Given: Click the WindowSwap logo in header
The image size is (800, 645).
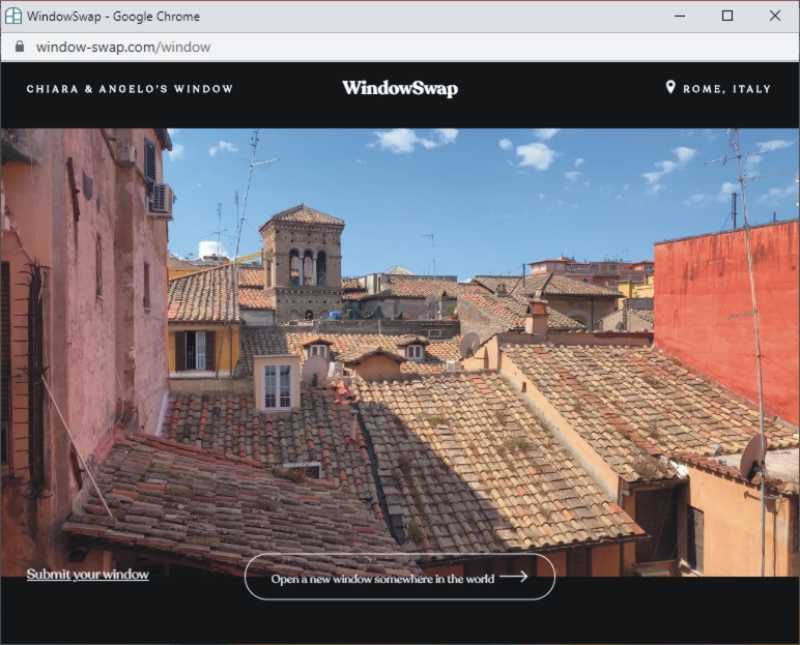Looking at the screenshot, I should tap(400, 88).
